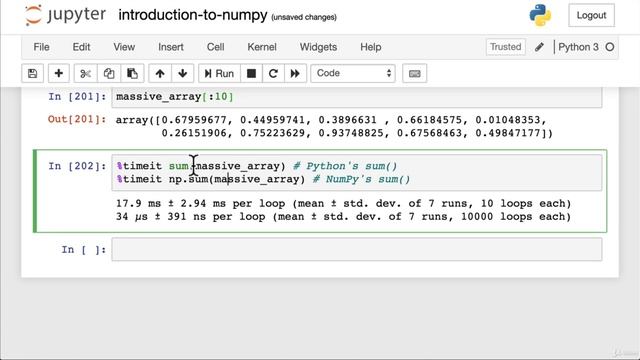Insert cell below with plus icon
Screen dimensions: 640x360
pos(59,73)
